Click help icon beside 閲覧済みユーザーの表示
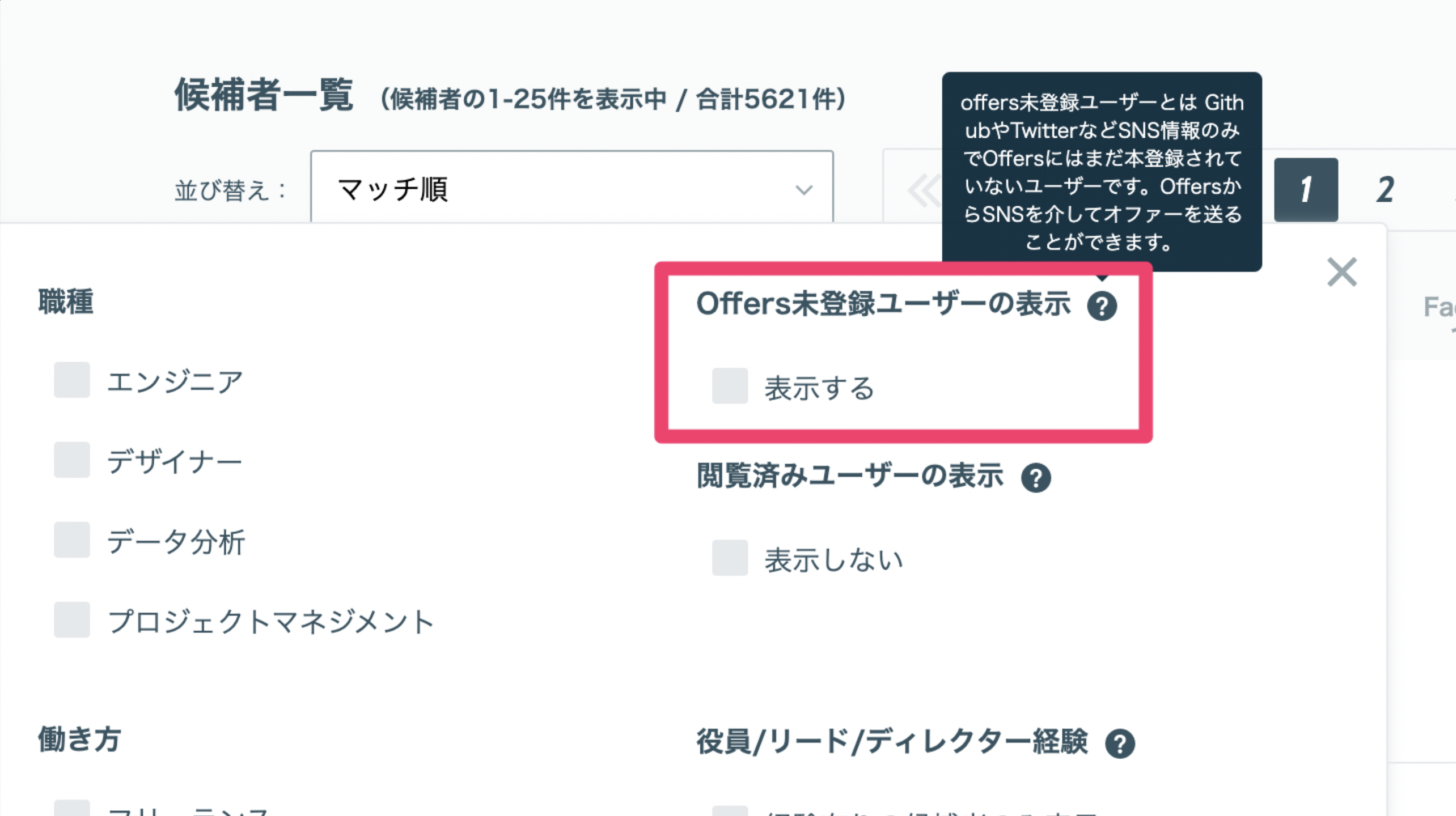 1036,478
